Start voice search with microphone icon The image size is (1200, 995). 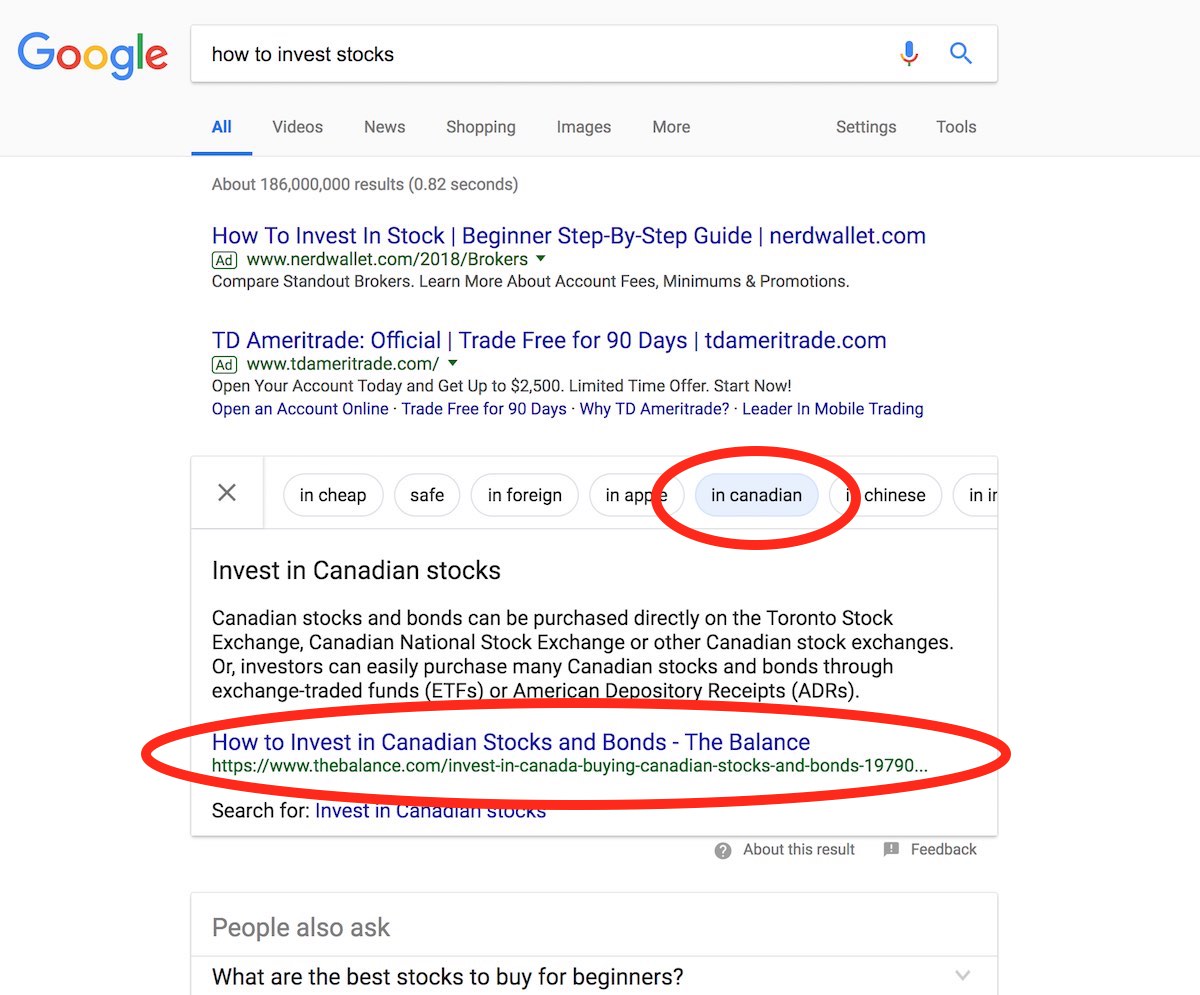(x=908, y=53)
